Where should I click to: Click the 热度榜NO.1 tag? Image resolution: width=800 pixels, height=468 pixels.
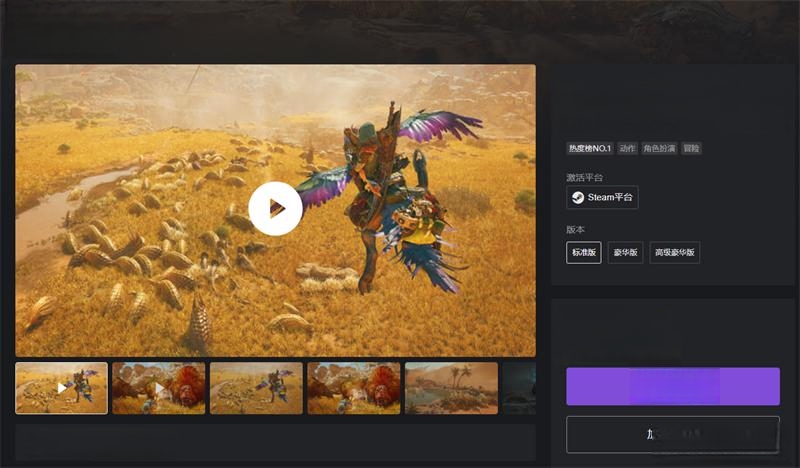[590, 149]
